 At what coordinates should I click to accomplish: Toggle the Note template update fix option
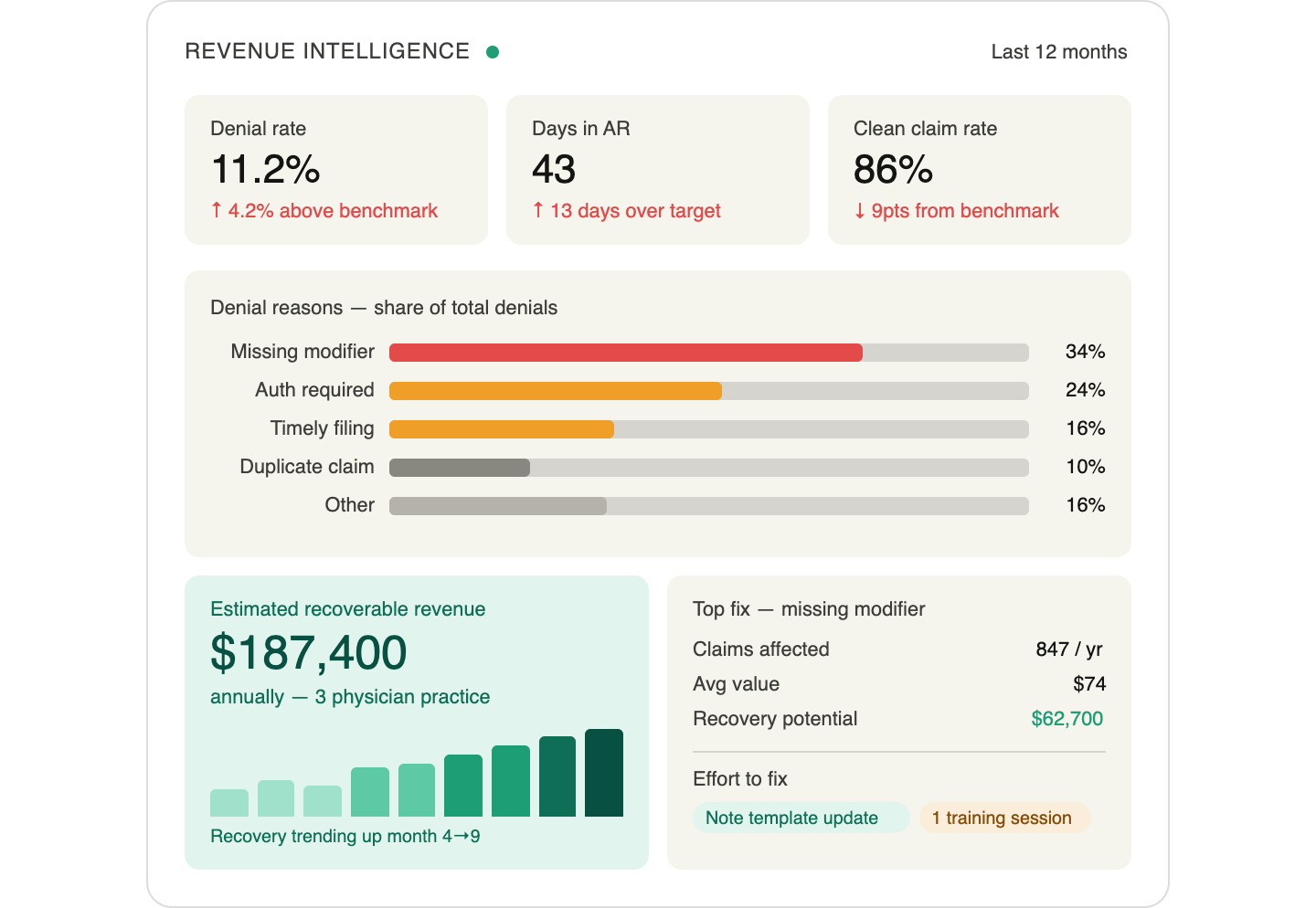[801, 818]
